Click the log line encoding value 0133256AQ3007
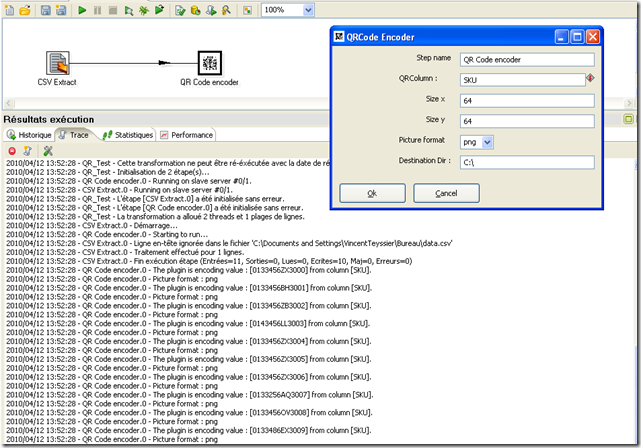Image resolution: width=641 pixels, height=448 pixels. [x=190, y=395]
